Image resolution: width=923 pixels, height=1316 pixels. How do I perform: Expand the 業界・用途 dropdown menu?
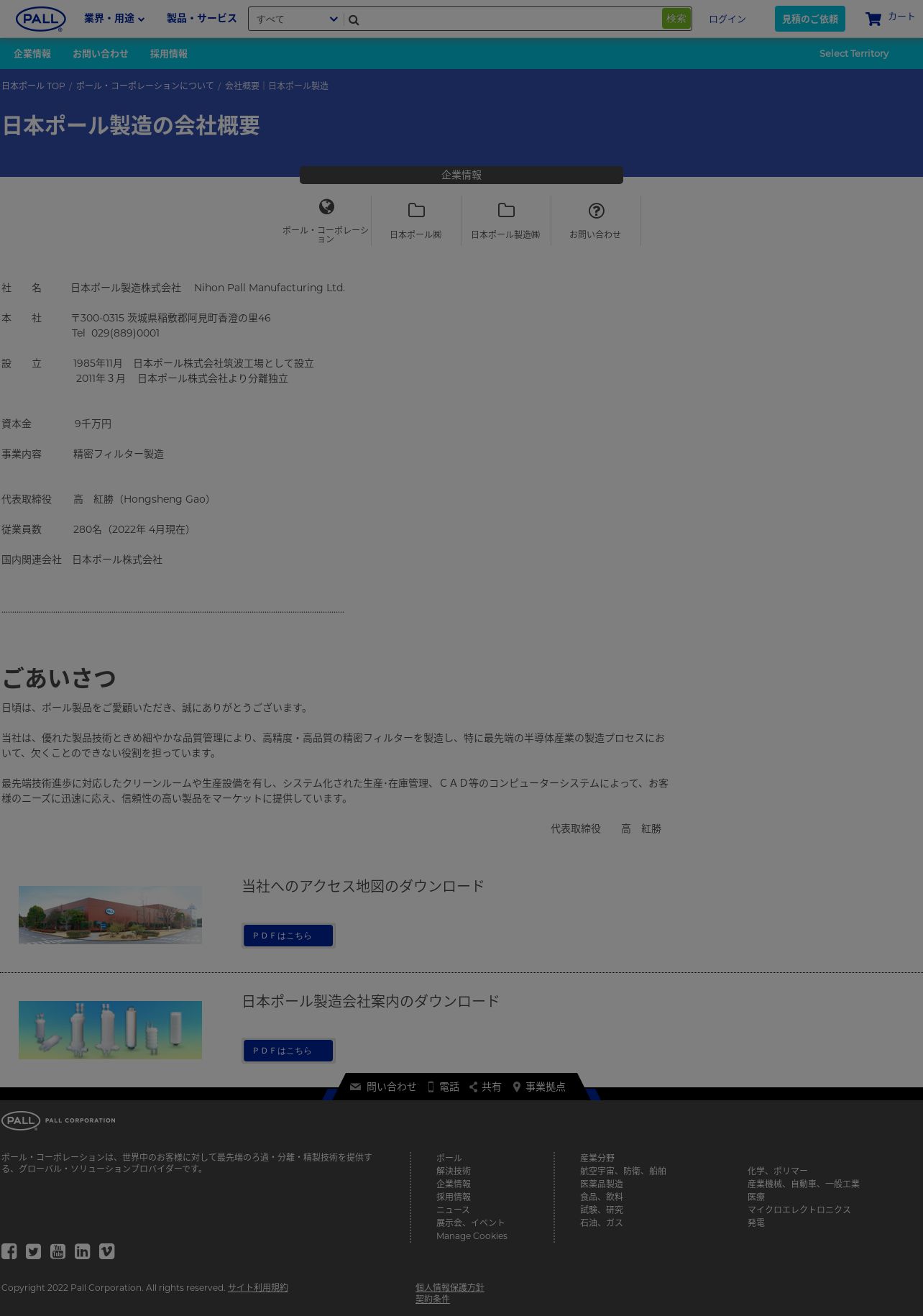coord(114,19)
